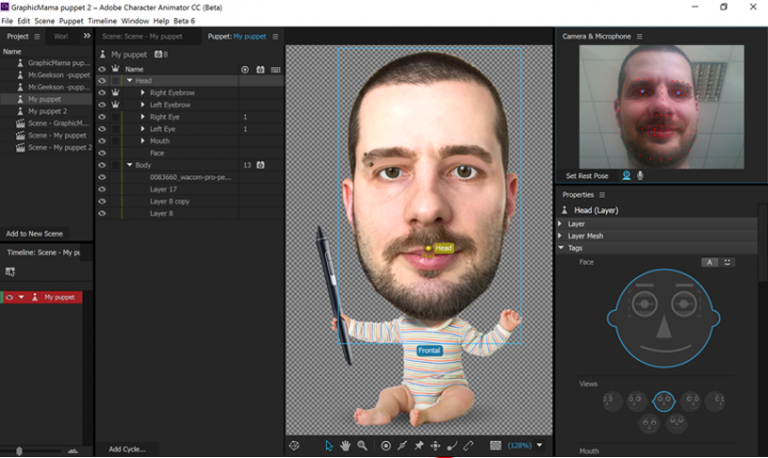
Task: Toggle My puppet track eye in timeline
Action: (x=9, y=297)
